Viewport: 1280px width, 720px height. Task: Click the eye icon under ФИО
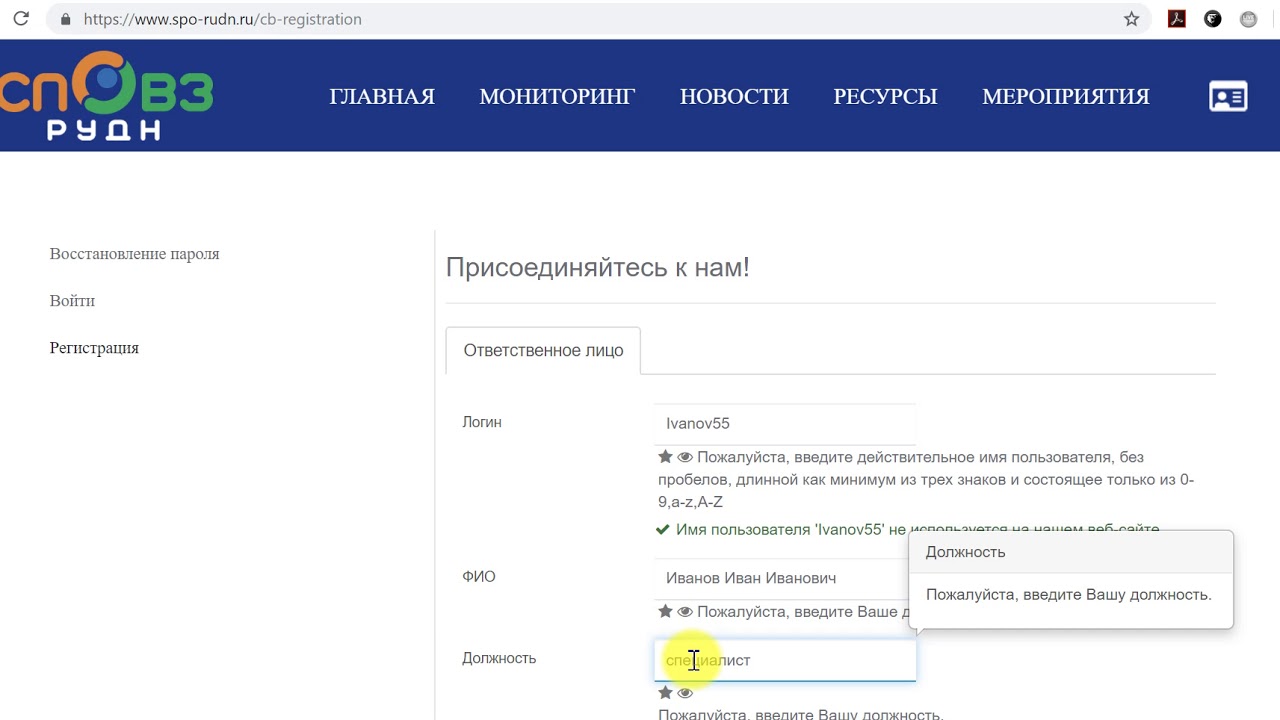(x=685, y=611)
